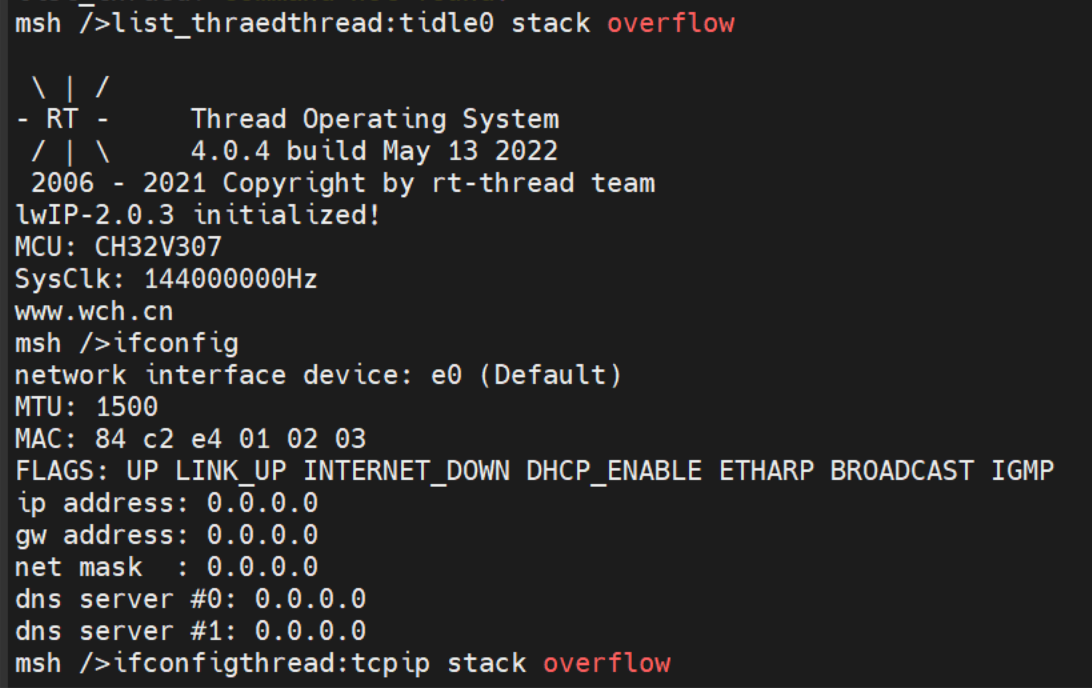Screen dimensions: 1092x688
Task: Click red overflow after tidle0 stack
Action: [670, 23]
